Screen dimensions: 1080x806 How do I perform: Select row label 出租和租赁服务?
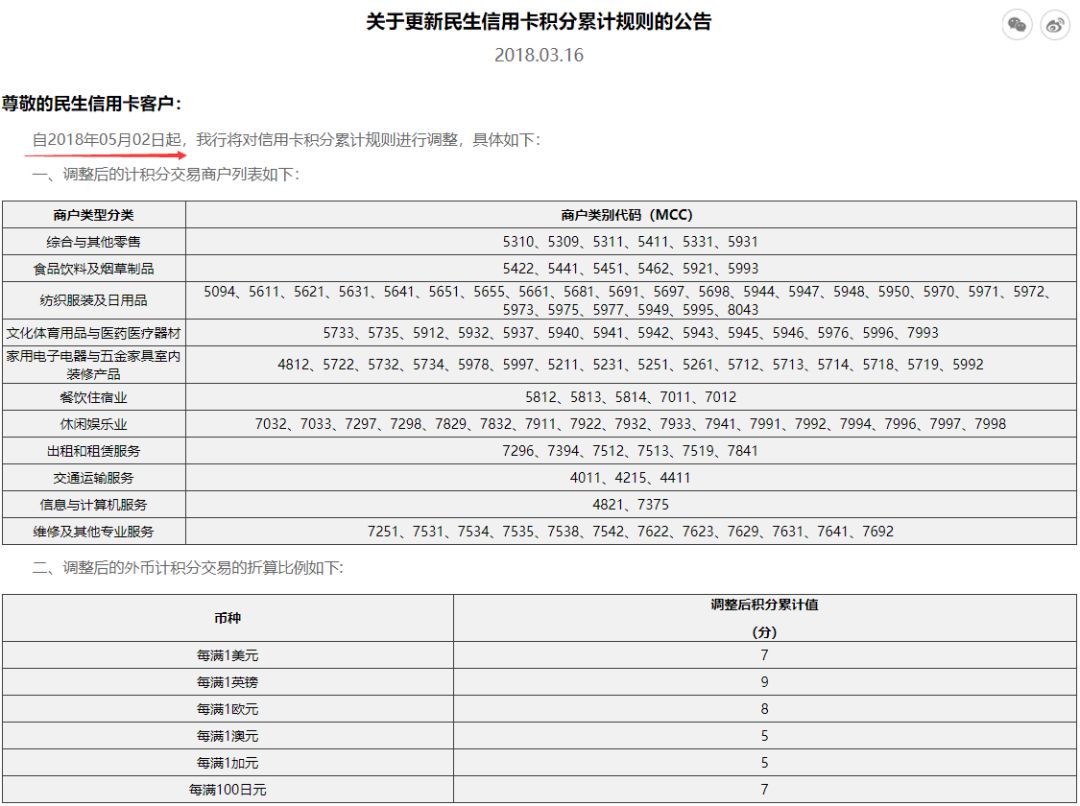coord(94,451)
